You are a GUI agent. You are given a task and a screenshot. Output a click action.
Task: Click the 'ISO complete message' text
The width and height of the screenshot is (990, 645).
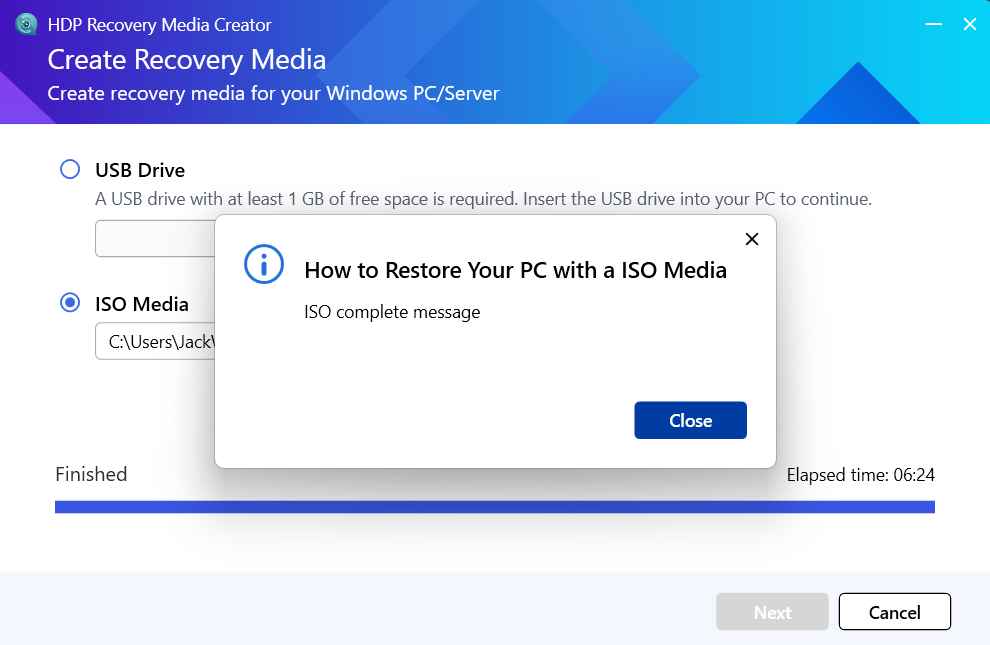pos(392,312)
